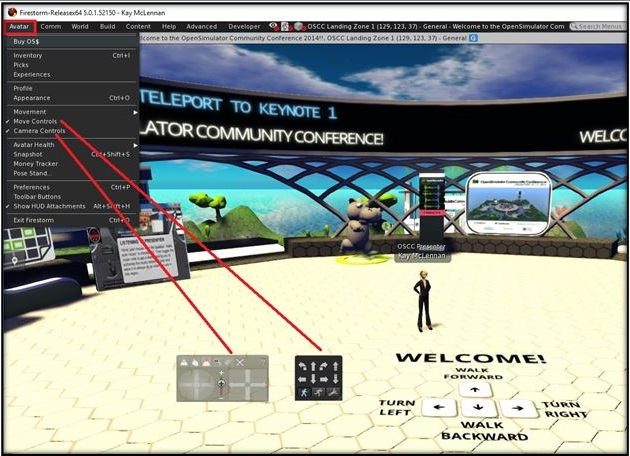Click the camera zoom out minus
The image size is (630, 456).
(x=221, y=398)
